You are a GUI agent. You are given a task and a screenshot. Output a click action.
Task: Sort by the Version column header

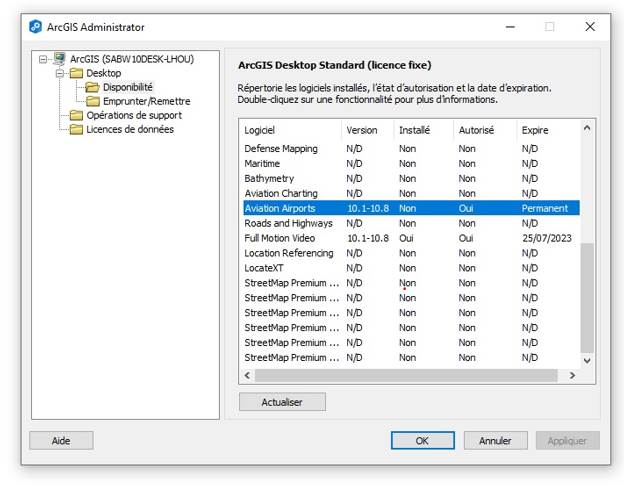[x=367, y=130]
